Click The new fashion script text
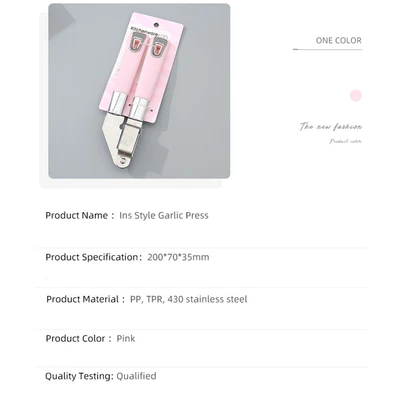Screen dimensions: 400x400 (330, 127)
